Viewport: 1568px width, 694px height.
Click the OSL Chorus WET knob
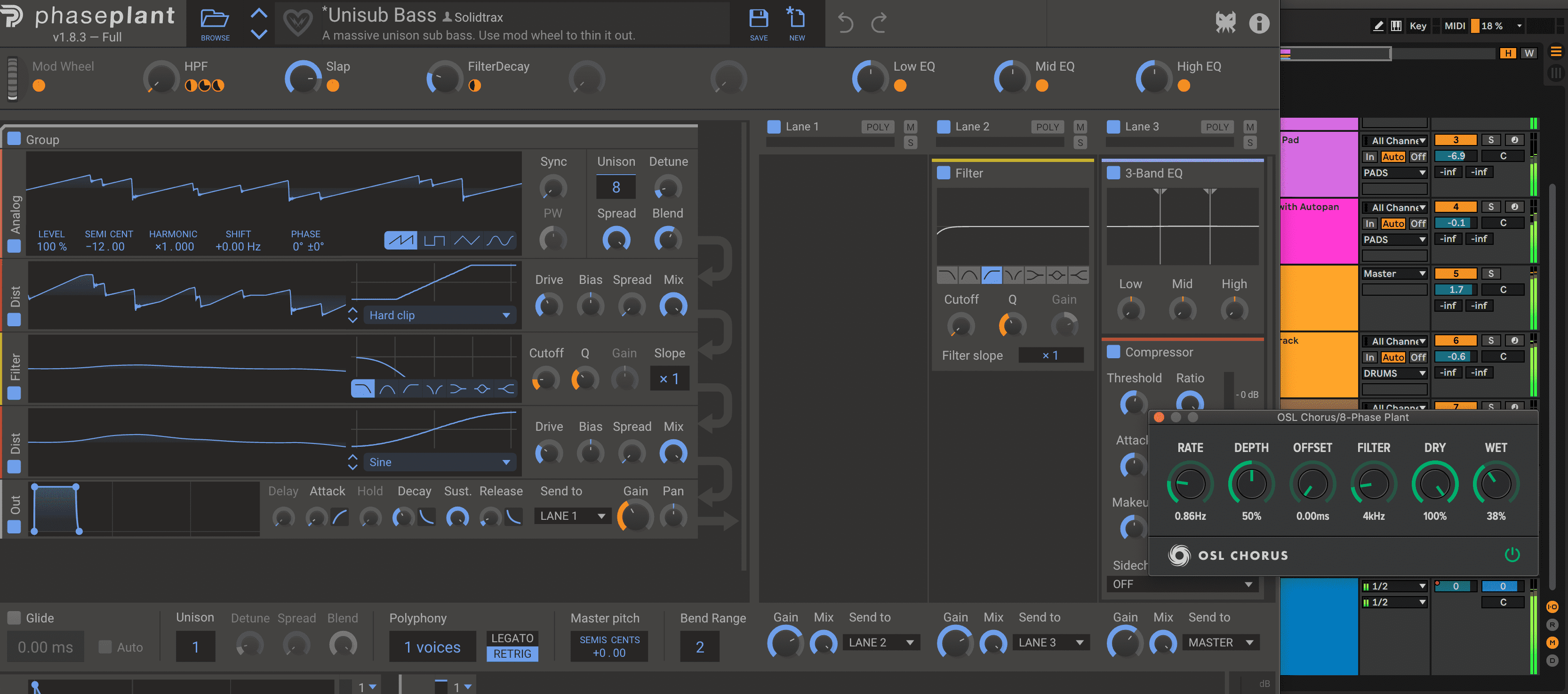coord(1496,484)
